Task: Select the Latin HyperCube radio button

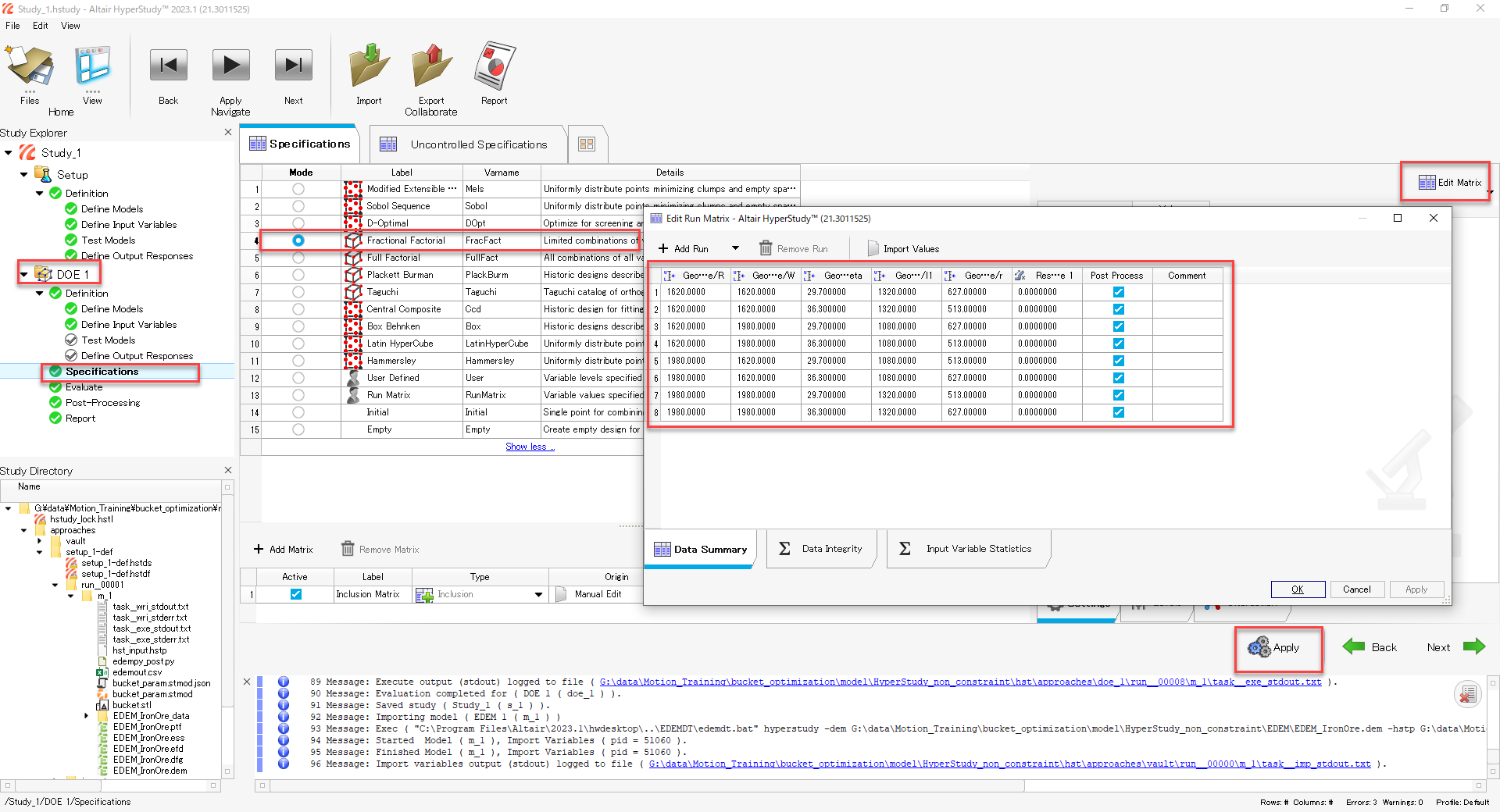Action: (298, 344)
